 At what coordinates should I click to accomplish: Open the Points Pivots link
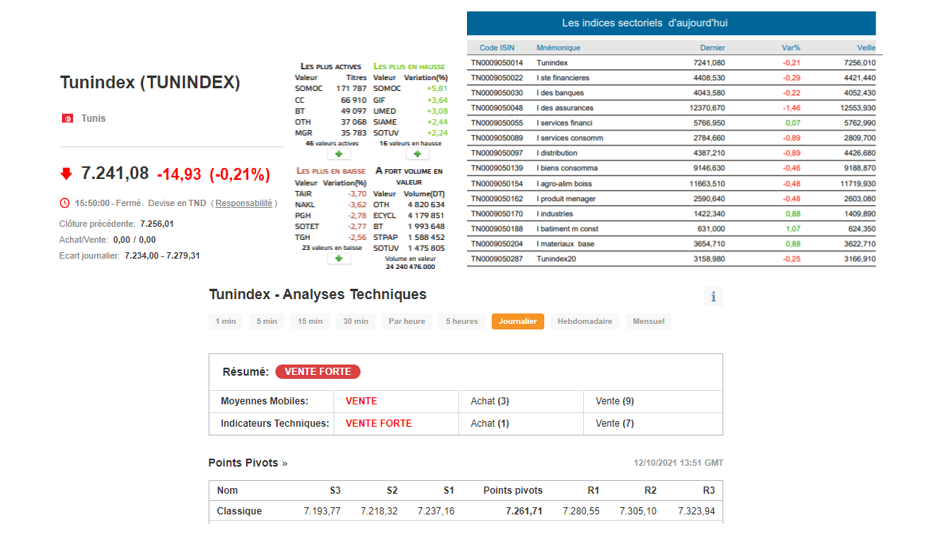(247, 463)
